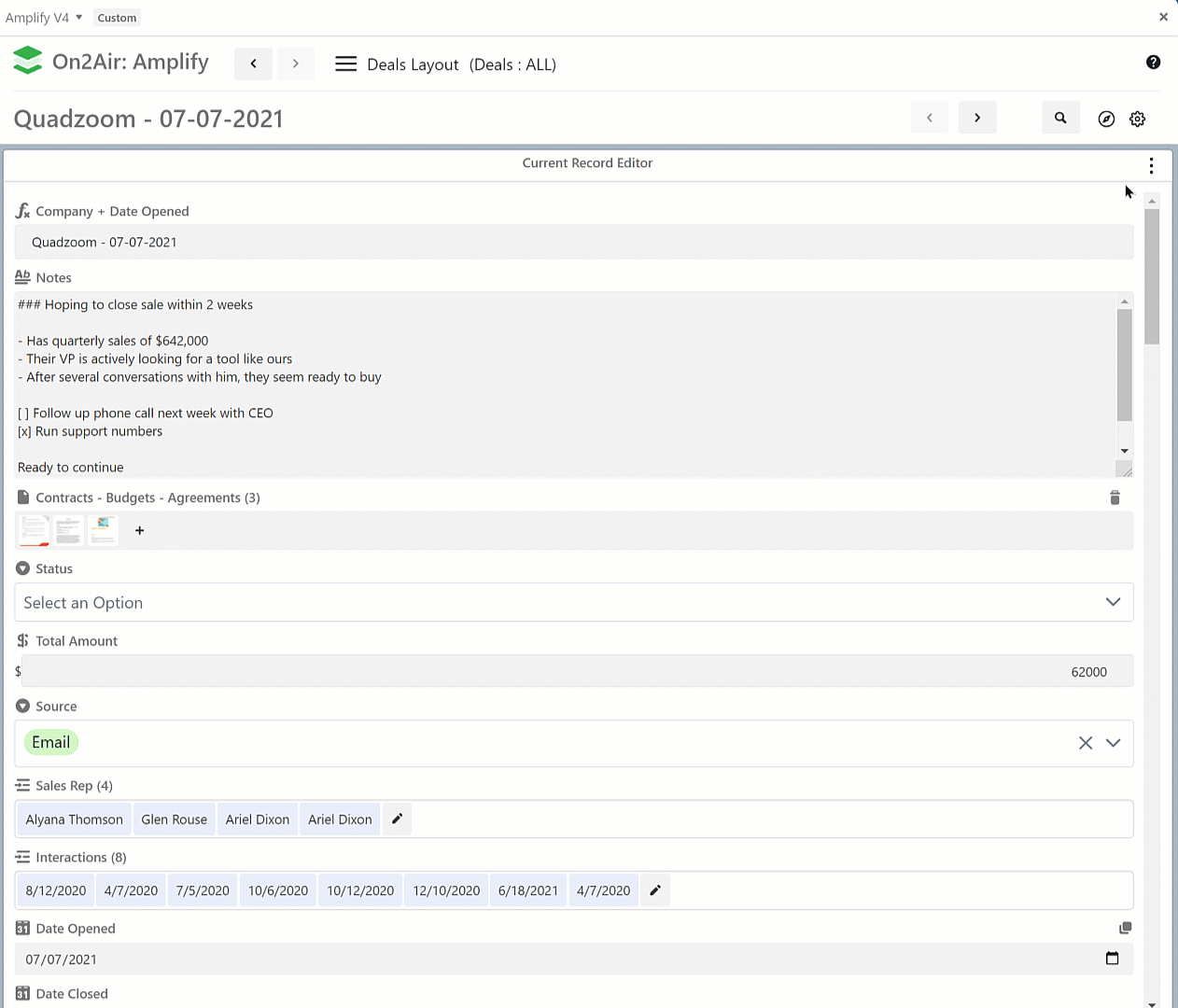
Task: Click the copy icon next to Date Opened
Action: (x=1125, y=929)
